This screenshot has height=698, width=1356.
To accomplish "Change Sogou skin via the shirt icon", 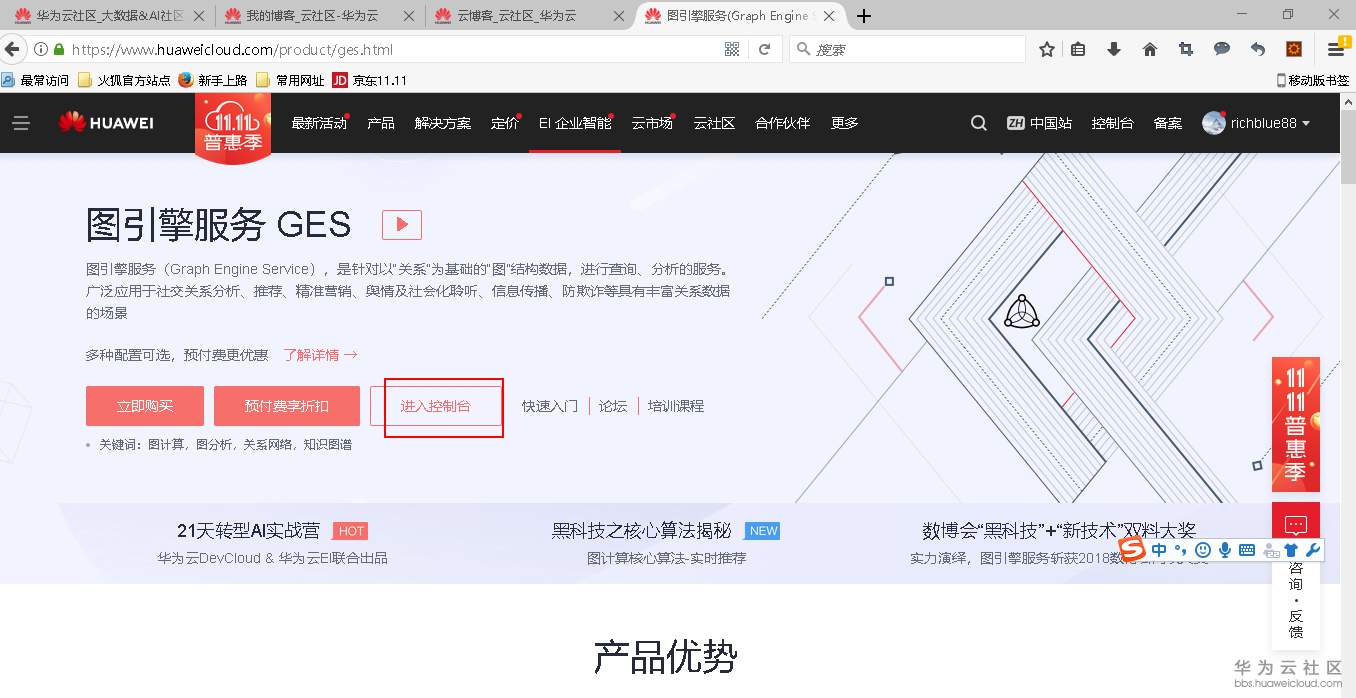I will [1290, 550].
